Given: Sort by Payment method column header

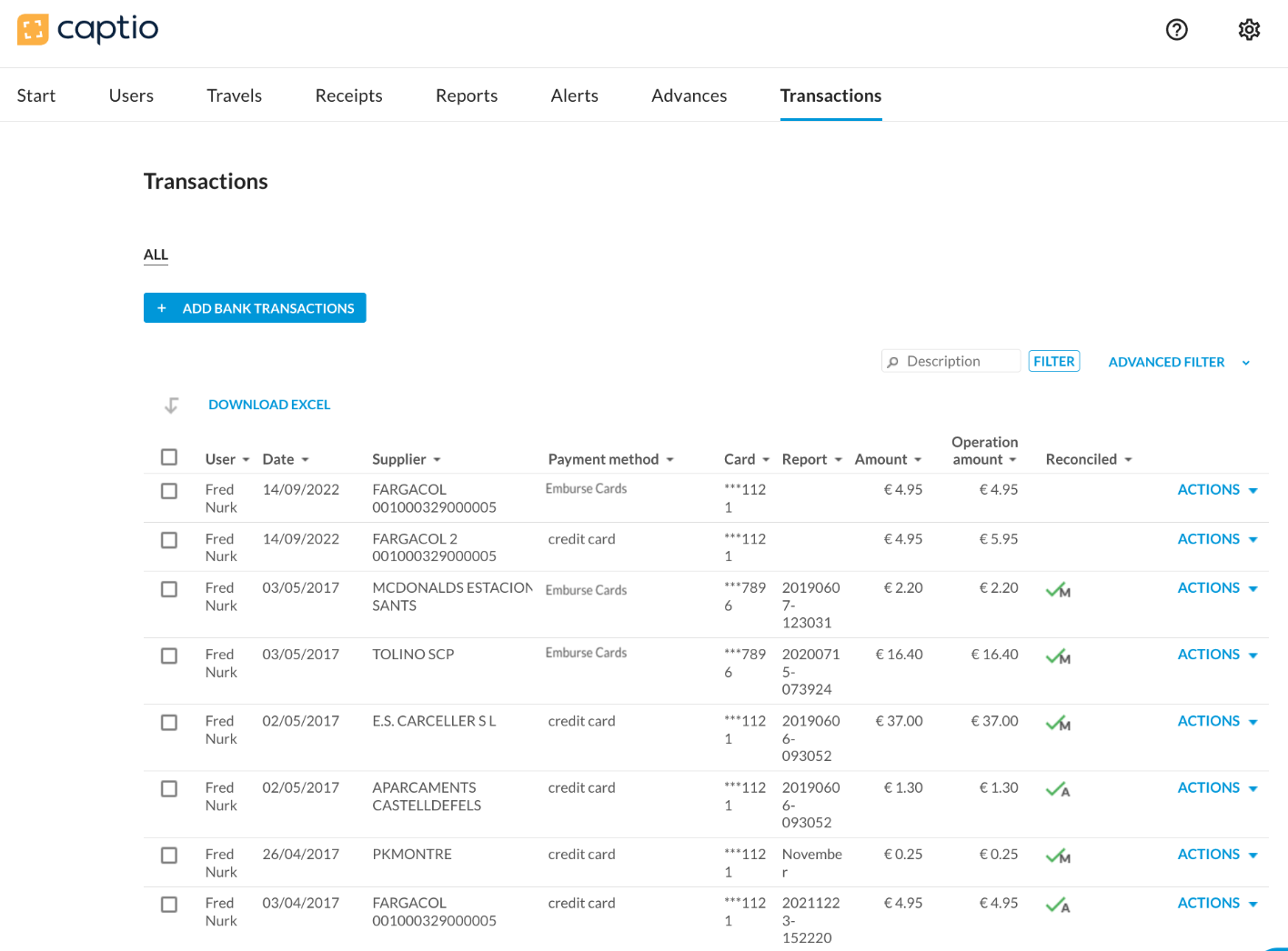Looking at the screenshot, I should pyautogui.click(x=611, y=459).
